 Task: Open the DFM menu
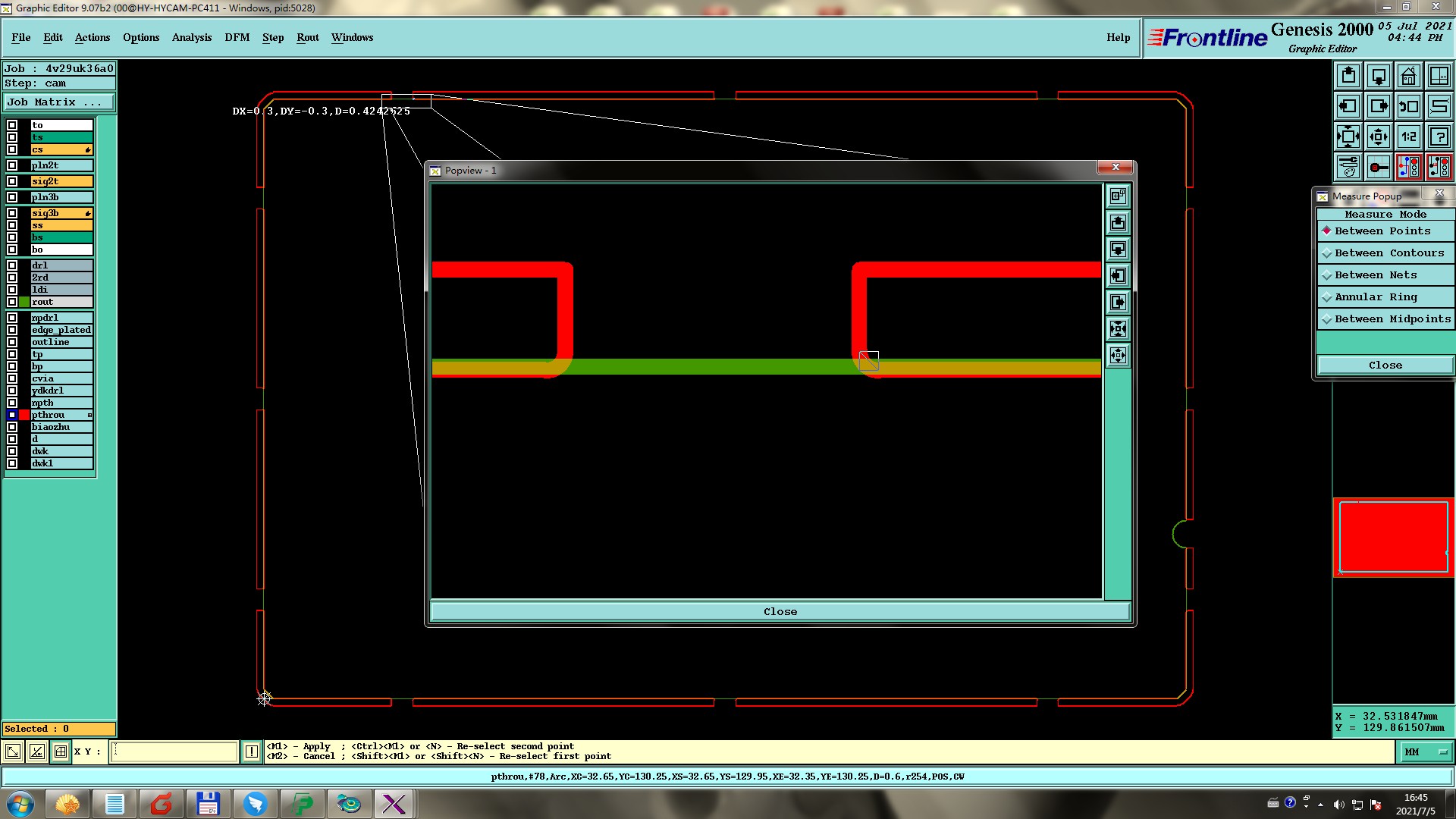pos(237,37)
